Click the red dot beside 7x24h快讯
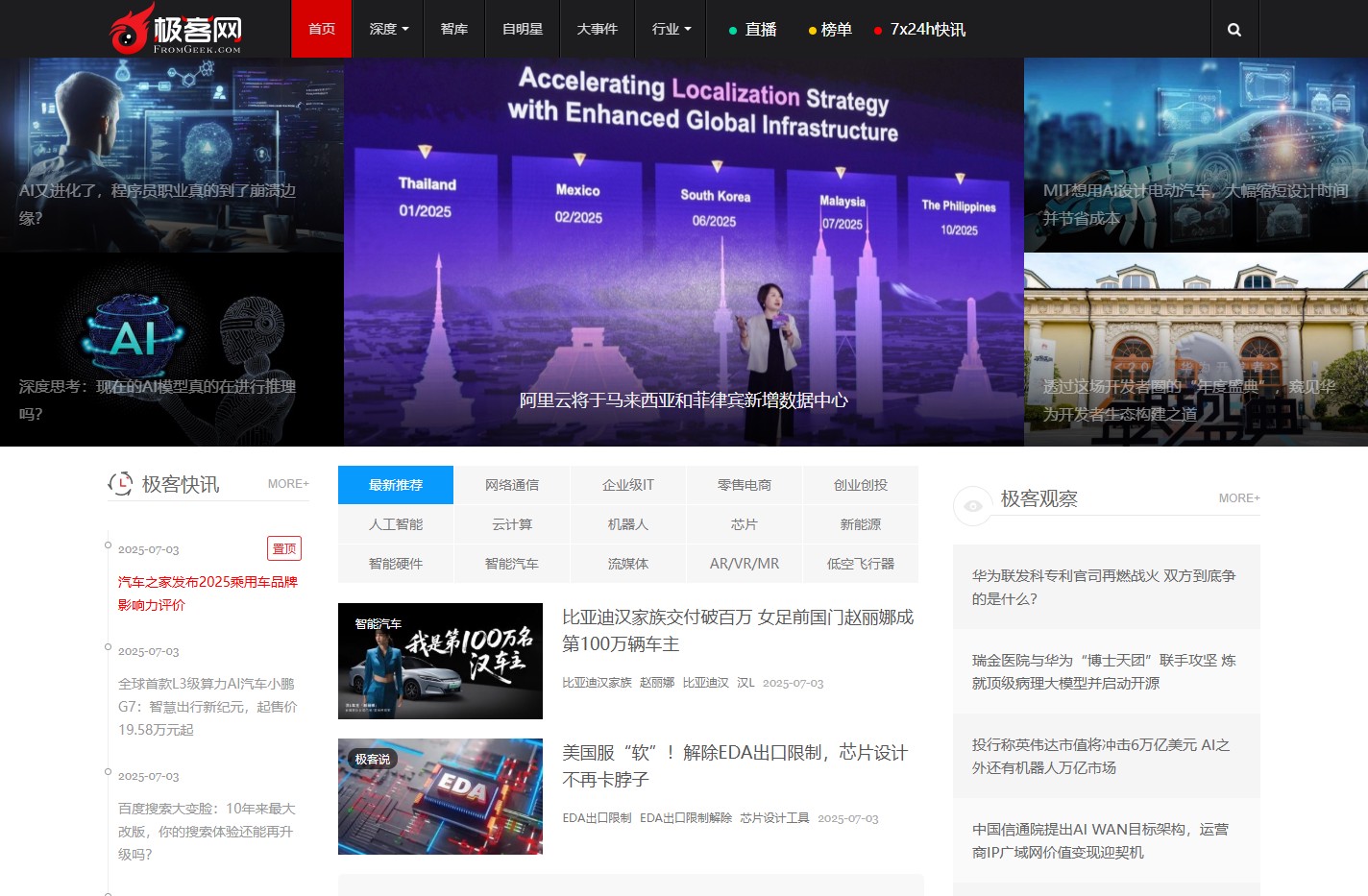Viewport: 1368px width, 896px height. [878, 31]
